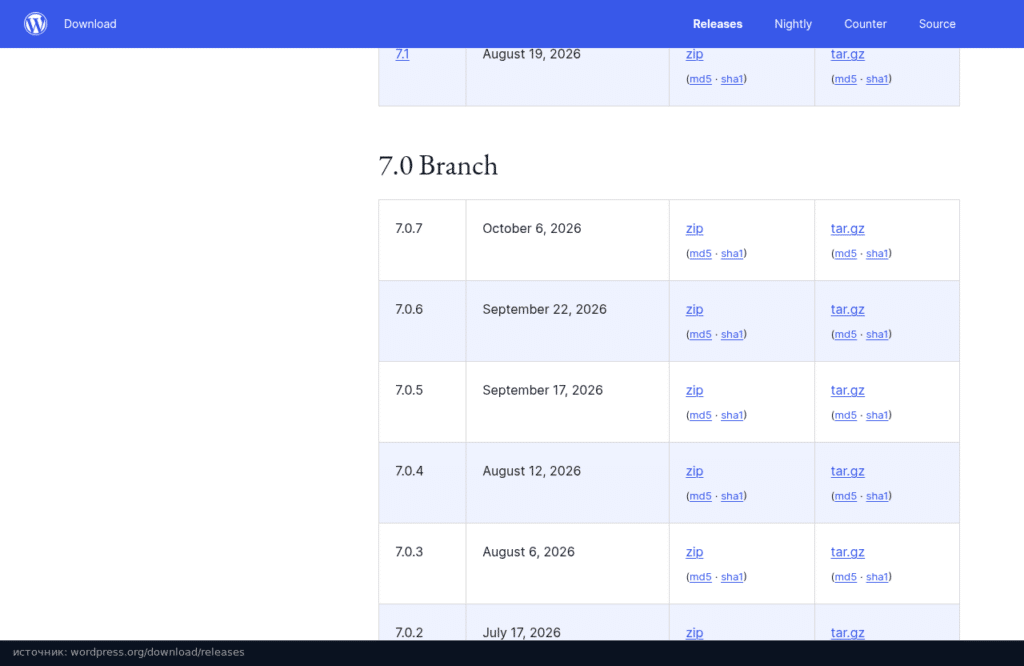Viewport: 1024px width, 666px height.
Task: Select the date September 22, 2026
Action: (545, 309)
